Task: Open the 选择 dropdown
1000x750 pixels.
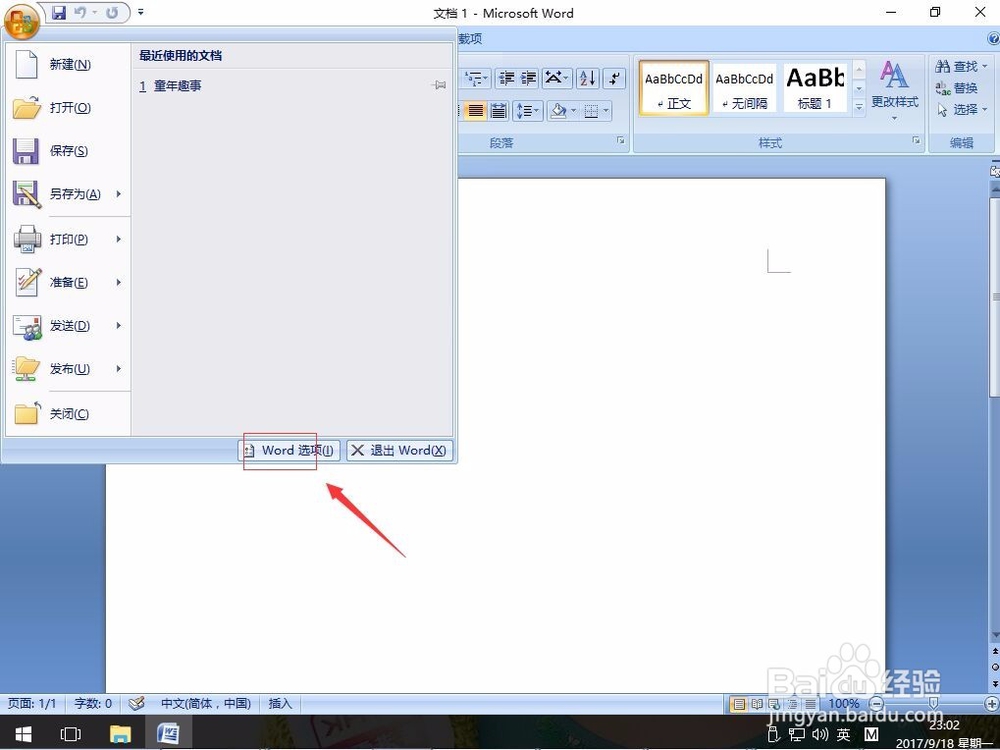Action: tap(961, 110)
